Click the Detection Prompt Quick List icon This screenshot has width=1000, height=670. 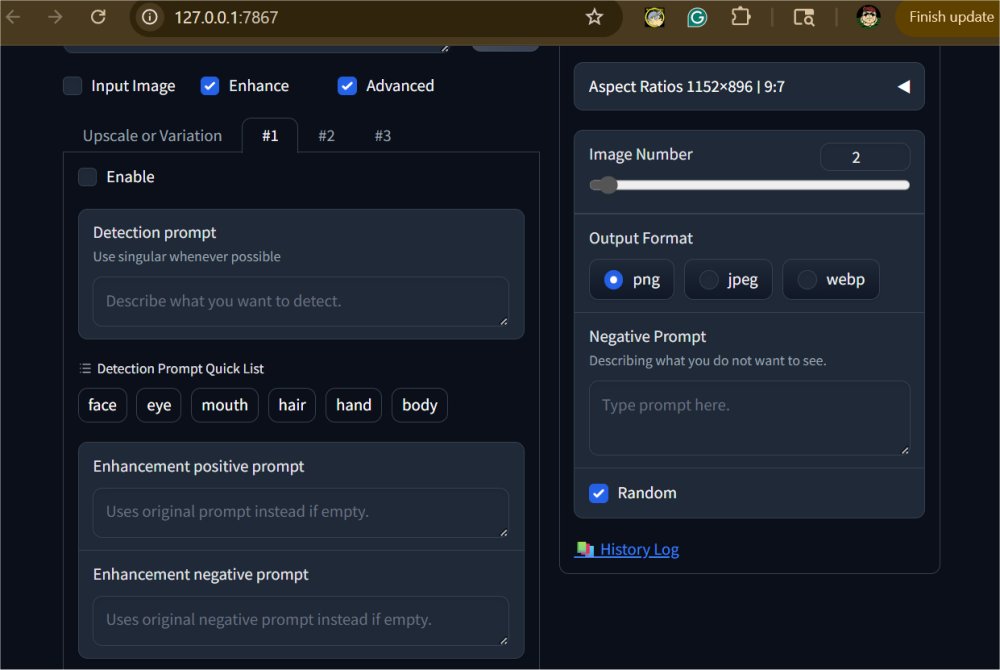[x=85, y=368]
